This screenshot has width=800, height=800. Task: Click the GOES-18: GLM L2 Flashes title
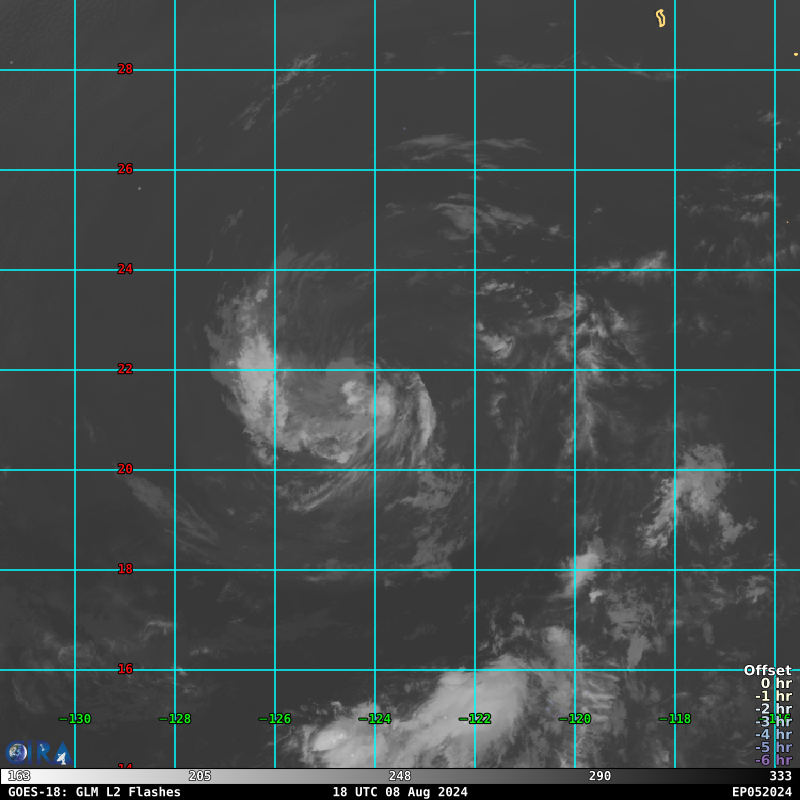[x=94, y=792]
